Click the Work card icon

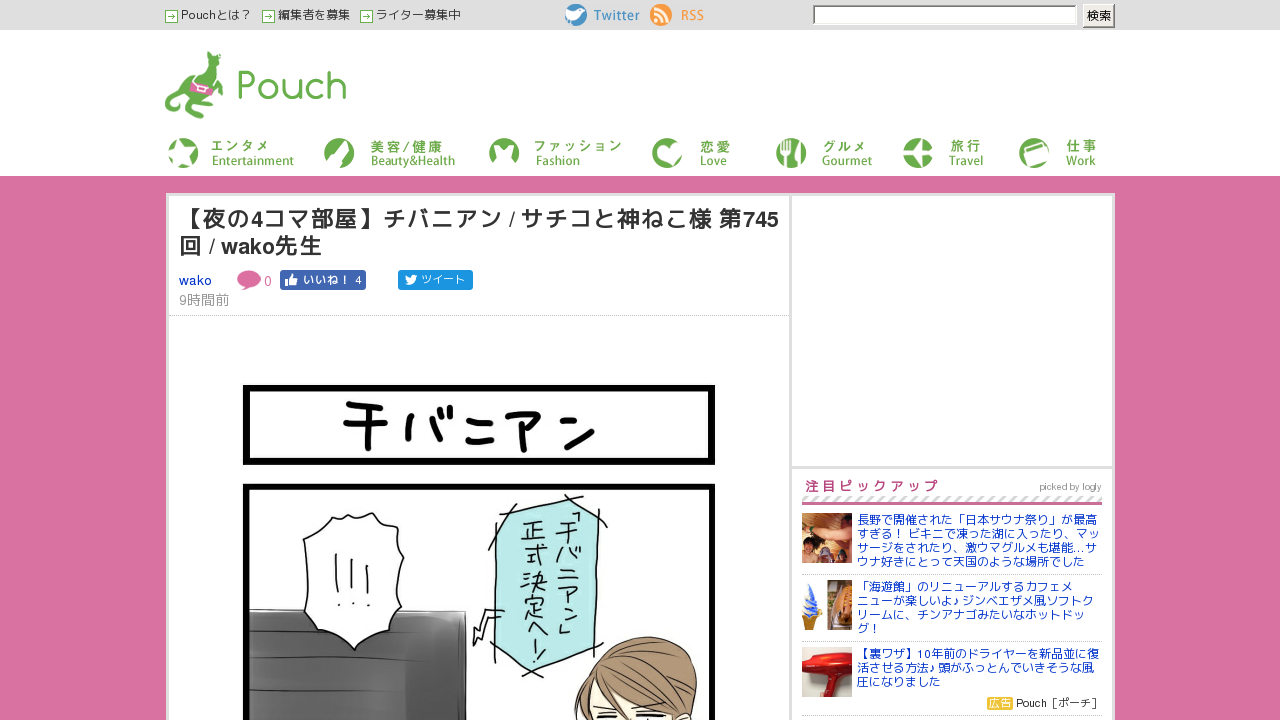[1034, 153]
